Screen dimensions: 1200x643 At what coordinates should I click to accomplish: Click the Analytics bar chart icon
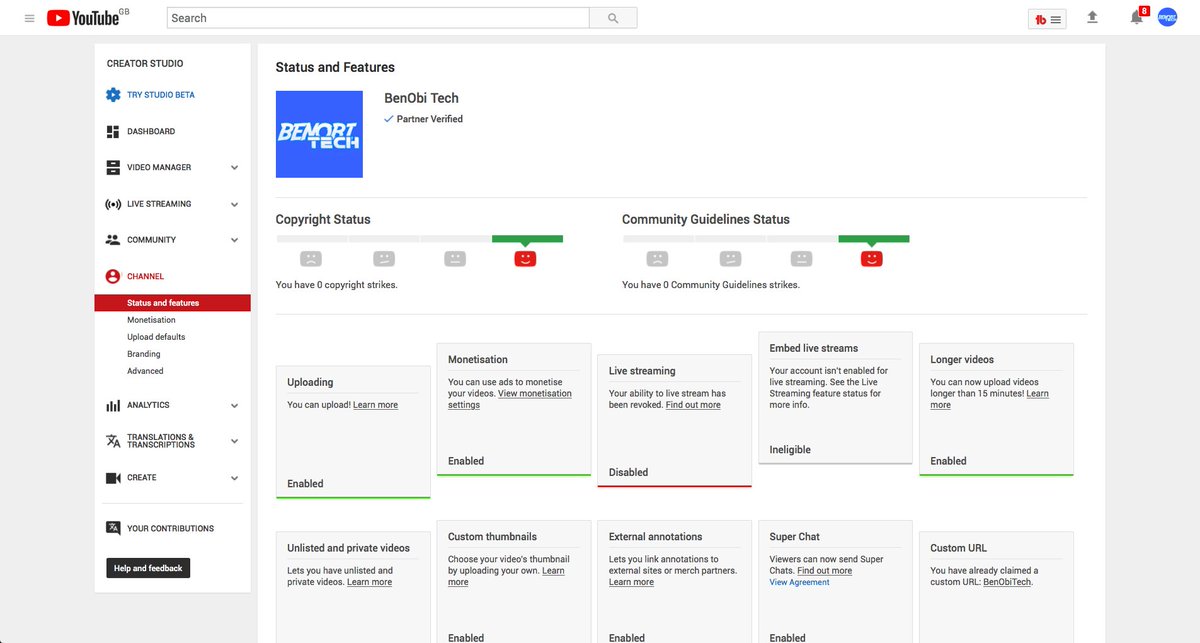113,405
